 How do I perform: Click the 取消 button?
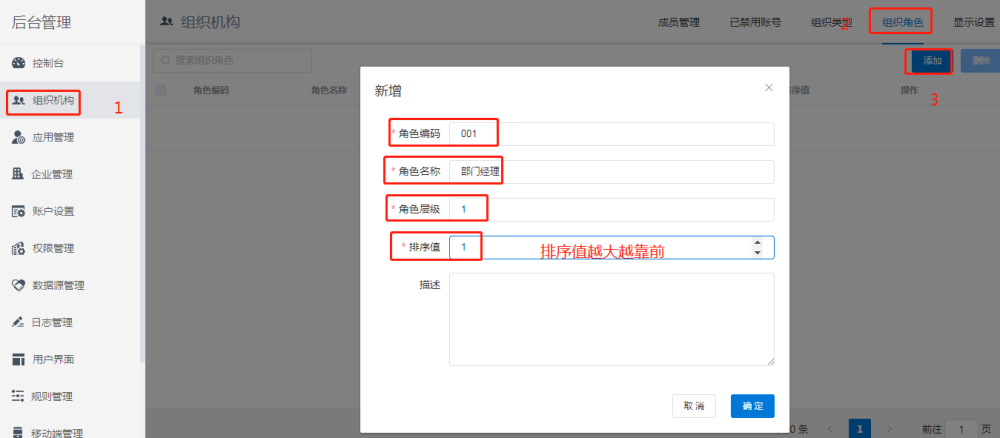694,406
